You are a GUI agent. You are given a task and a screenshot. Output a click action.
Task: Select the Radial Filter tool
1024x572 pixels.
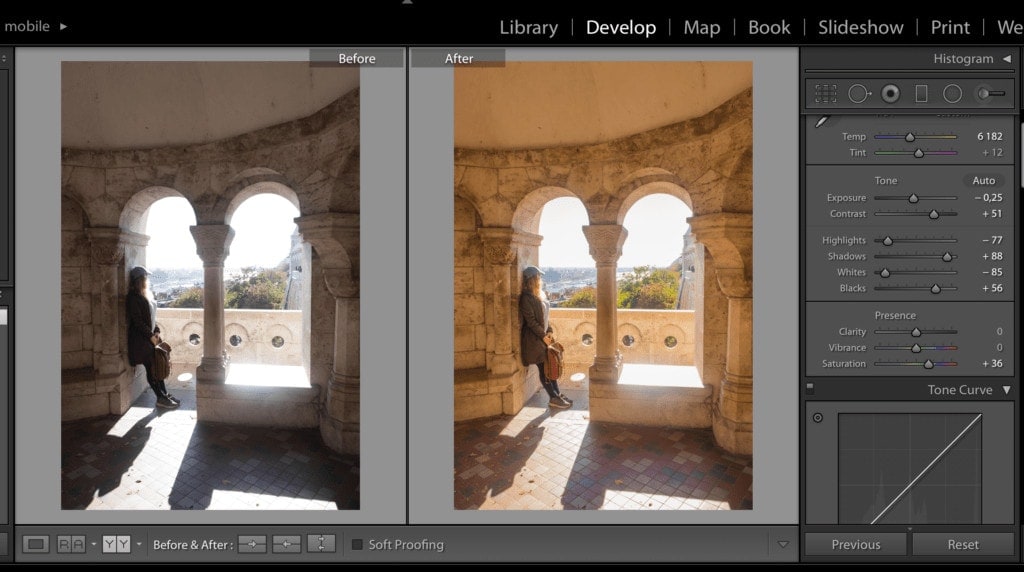click(x=952, y=94)
